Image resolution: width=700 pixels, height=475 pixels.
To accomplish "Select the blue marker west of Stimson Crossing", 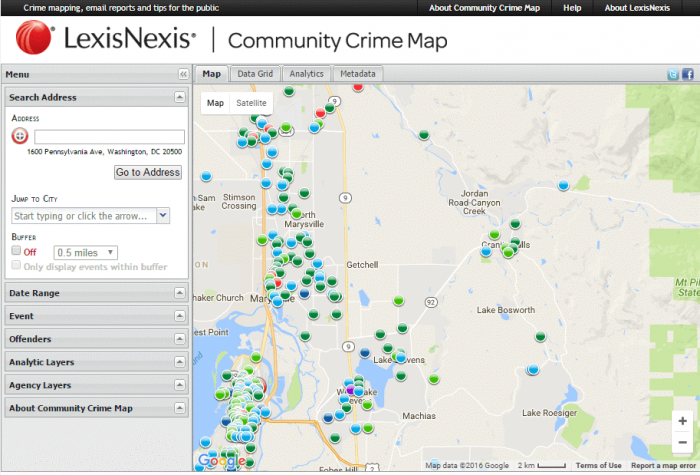I will tap(206, 176).
